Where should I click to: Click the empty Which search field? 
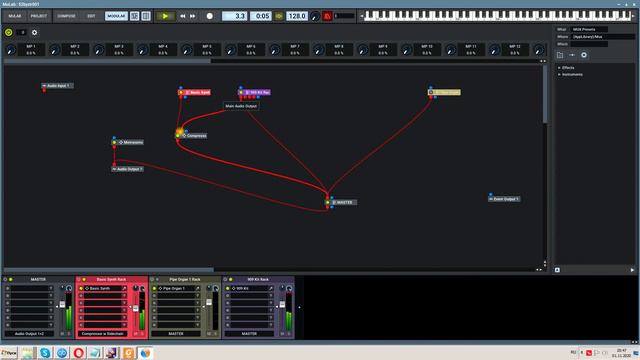coord(589,44)
